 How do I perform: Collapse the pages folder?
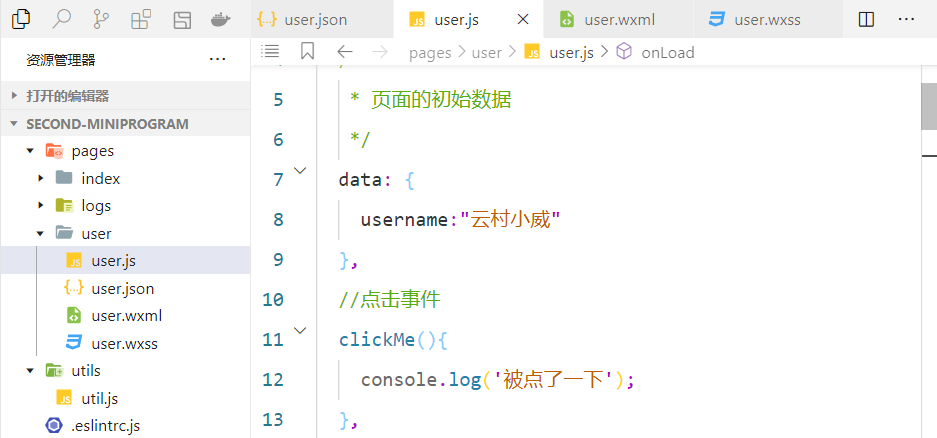[31, 151]
